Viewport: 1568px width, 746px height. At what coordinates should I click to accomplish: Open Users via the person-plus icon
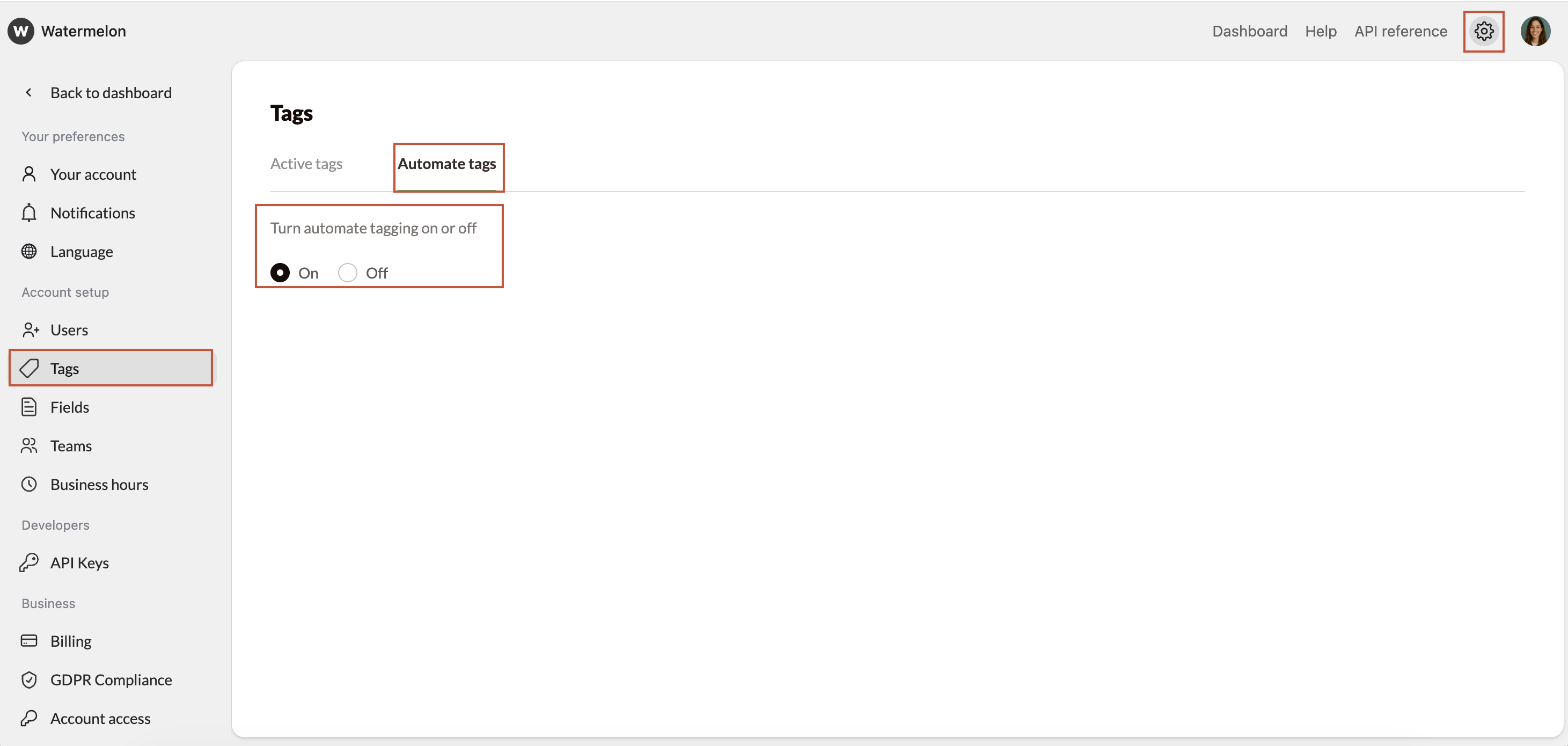tap(30, 330)
